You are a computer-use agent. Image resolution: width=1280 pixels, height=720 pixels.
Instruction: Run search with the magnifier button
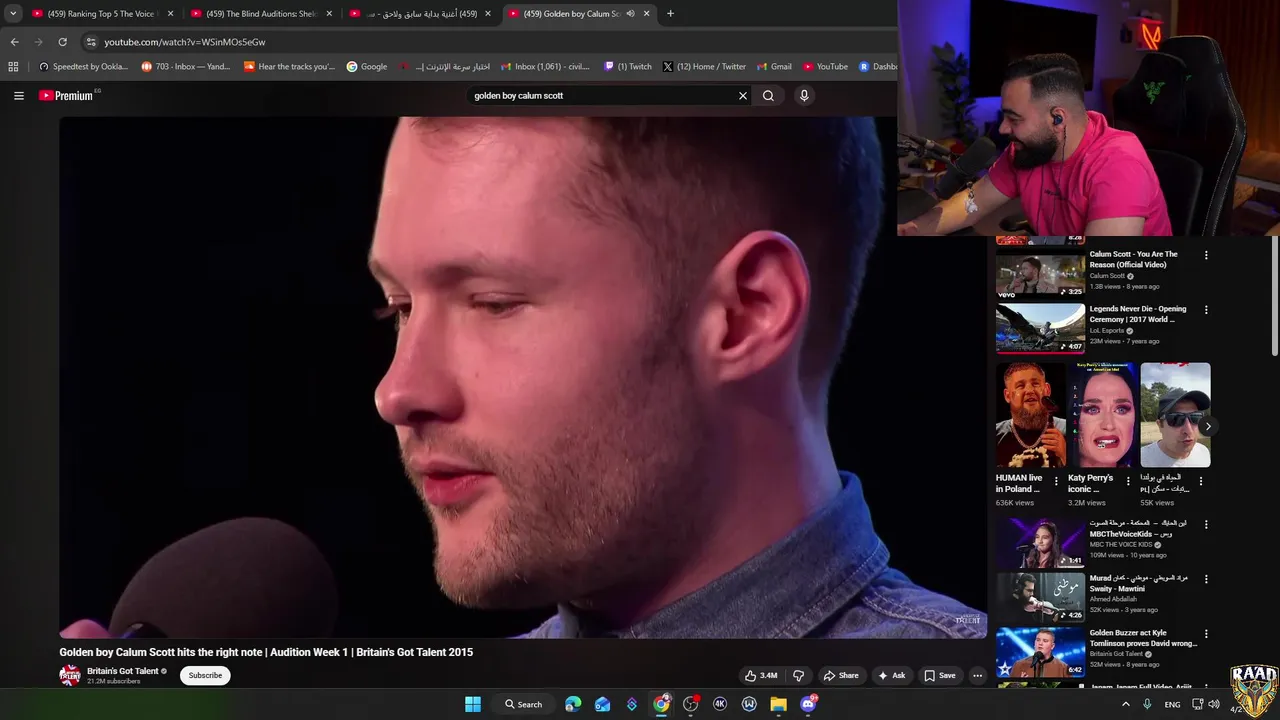pos(768,96)
